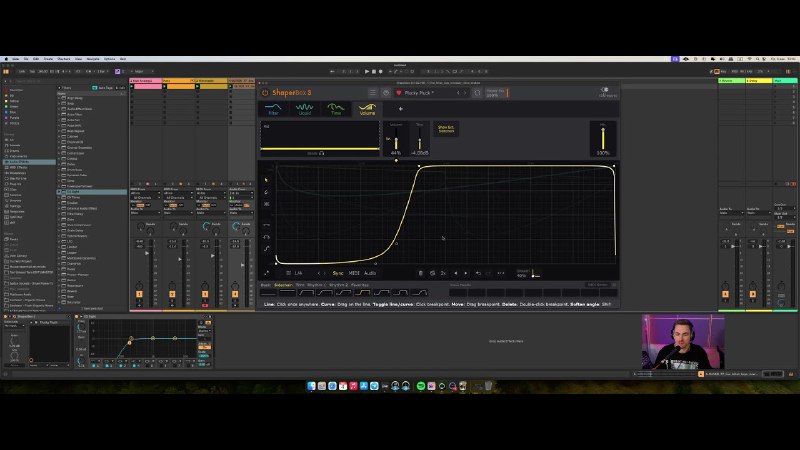
Task: Enable MIDI trigger mode
Action: [x=354, y=273]
